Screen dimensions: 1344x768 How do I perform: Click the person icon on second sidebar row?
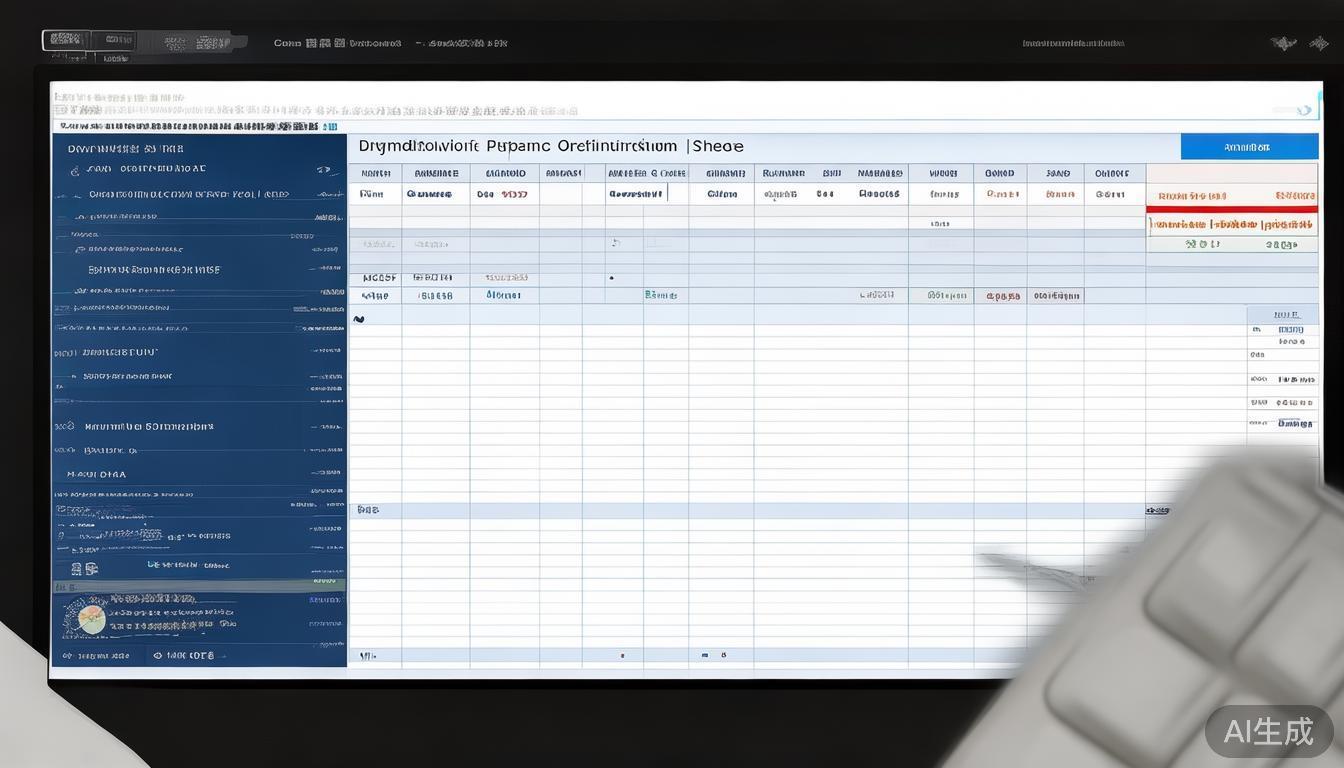click(x=76, y=171)
